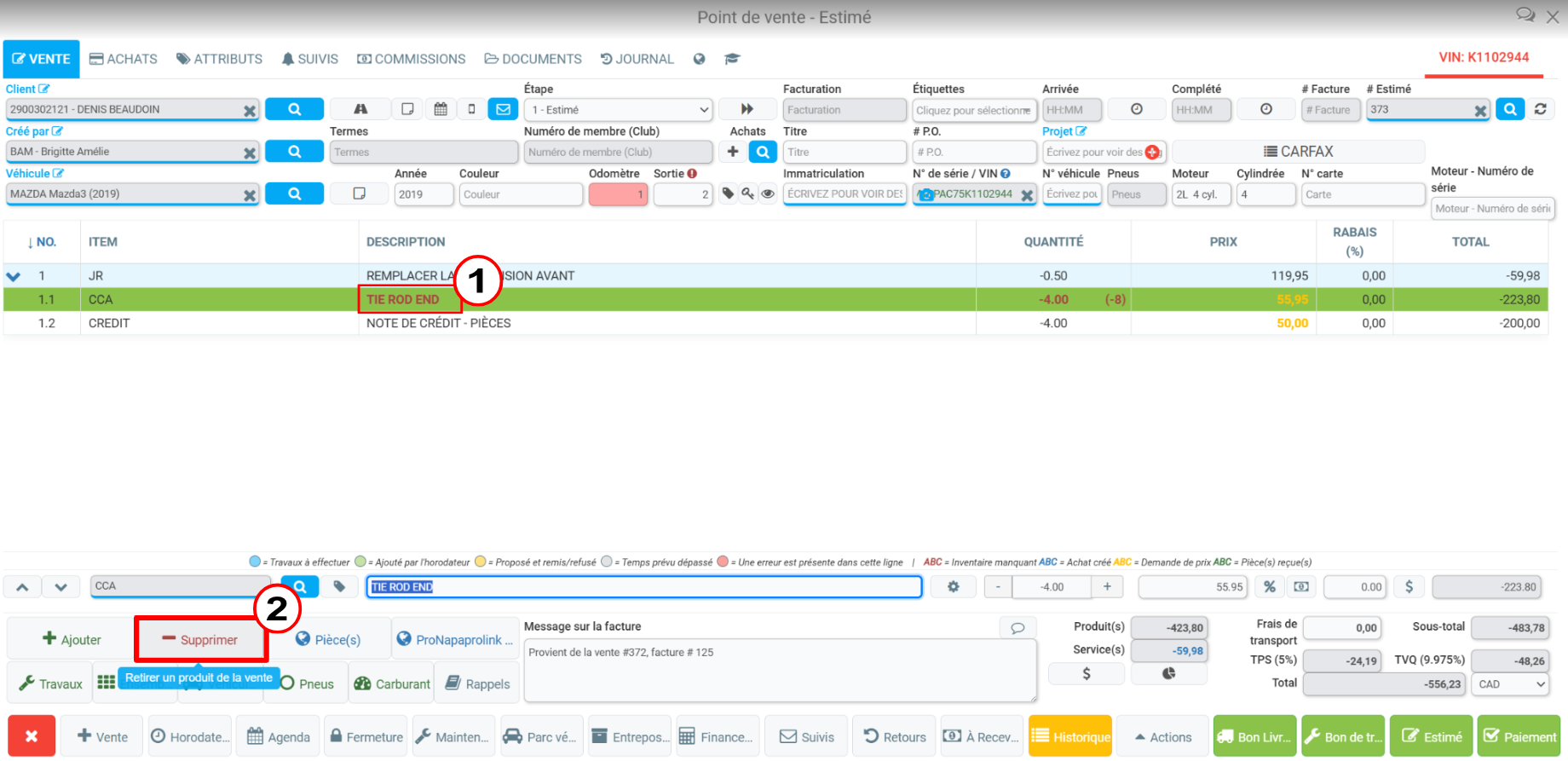Click the Carburant button
The width and height of the screenshot is (1568, 761).
pyautogui.click(x=392, y=683)
